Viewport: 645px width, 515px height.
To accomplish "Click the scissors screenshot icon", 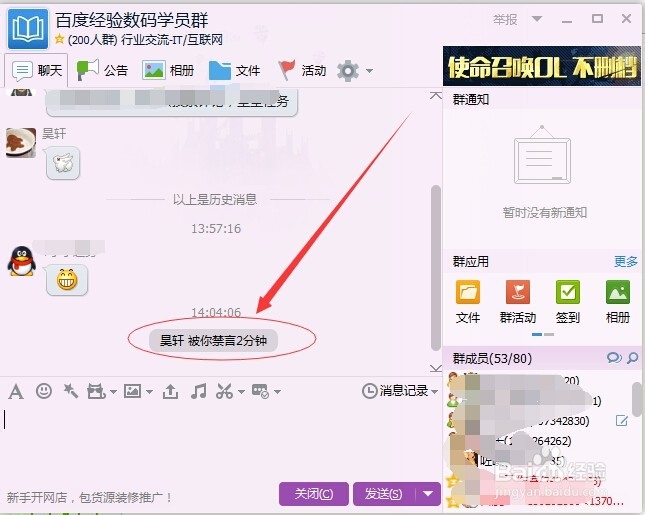I will (x=225, y=391).
